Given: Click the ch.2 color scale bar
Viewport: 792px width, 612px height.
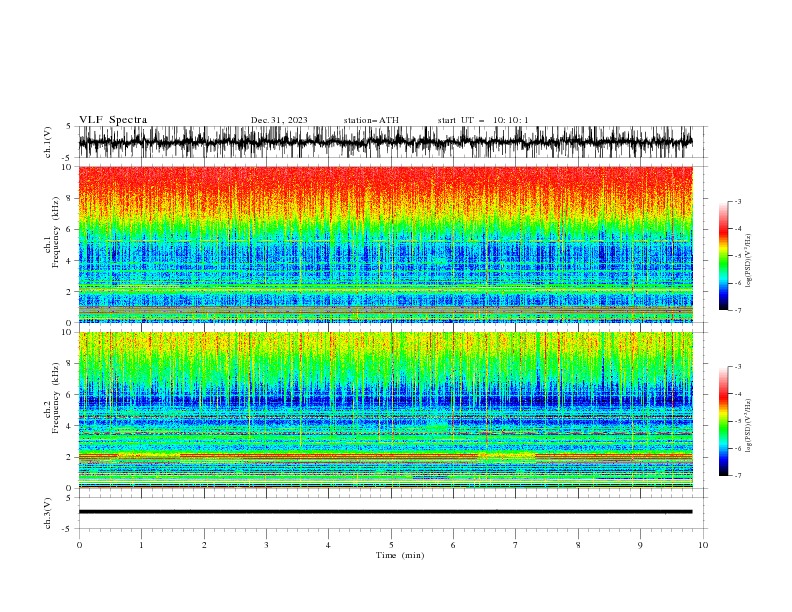Looking at the screenshot, I should pyautogui.click(x=723, y=421).
